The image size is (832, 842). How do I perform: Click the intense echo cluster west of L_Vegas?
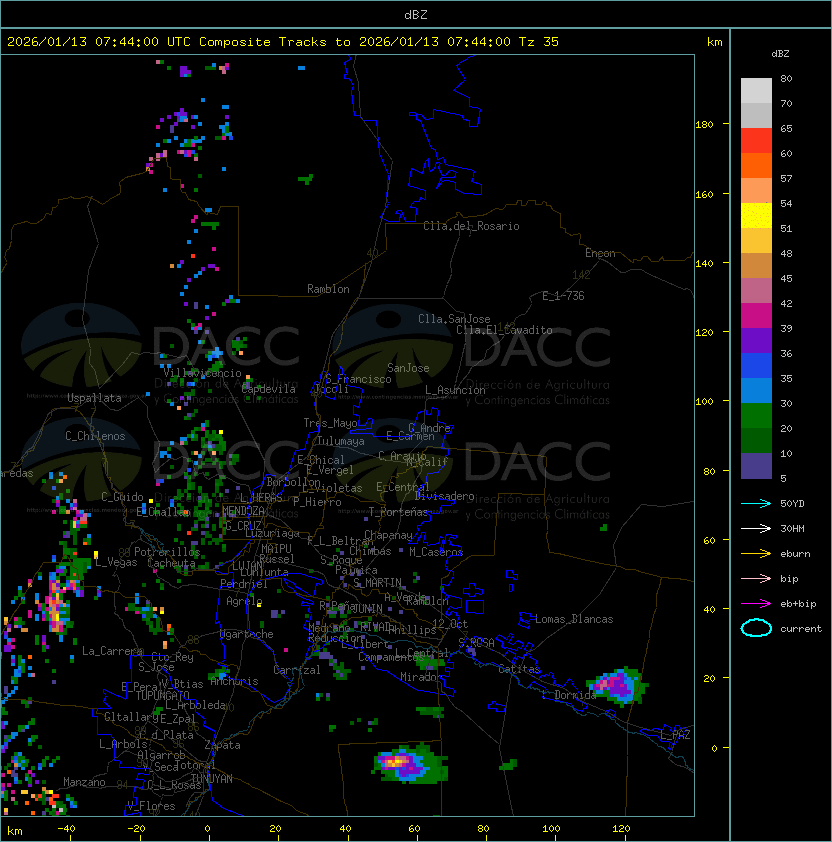pyautogui.click(x=57, y=607)
